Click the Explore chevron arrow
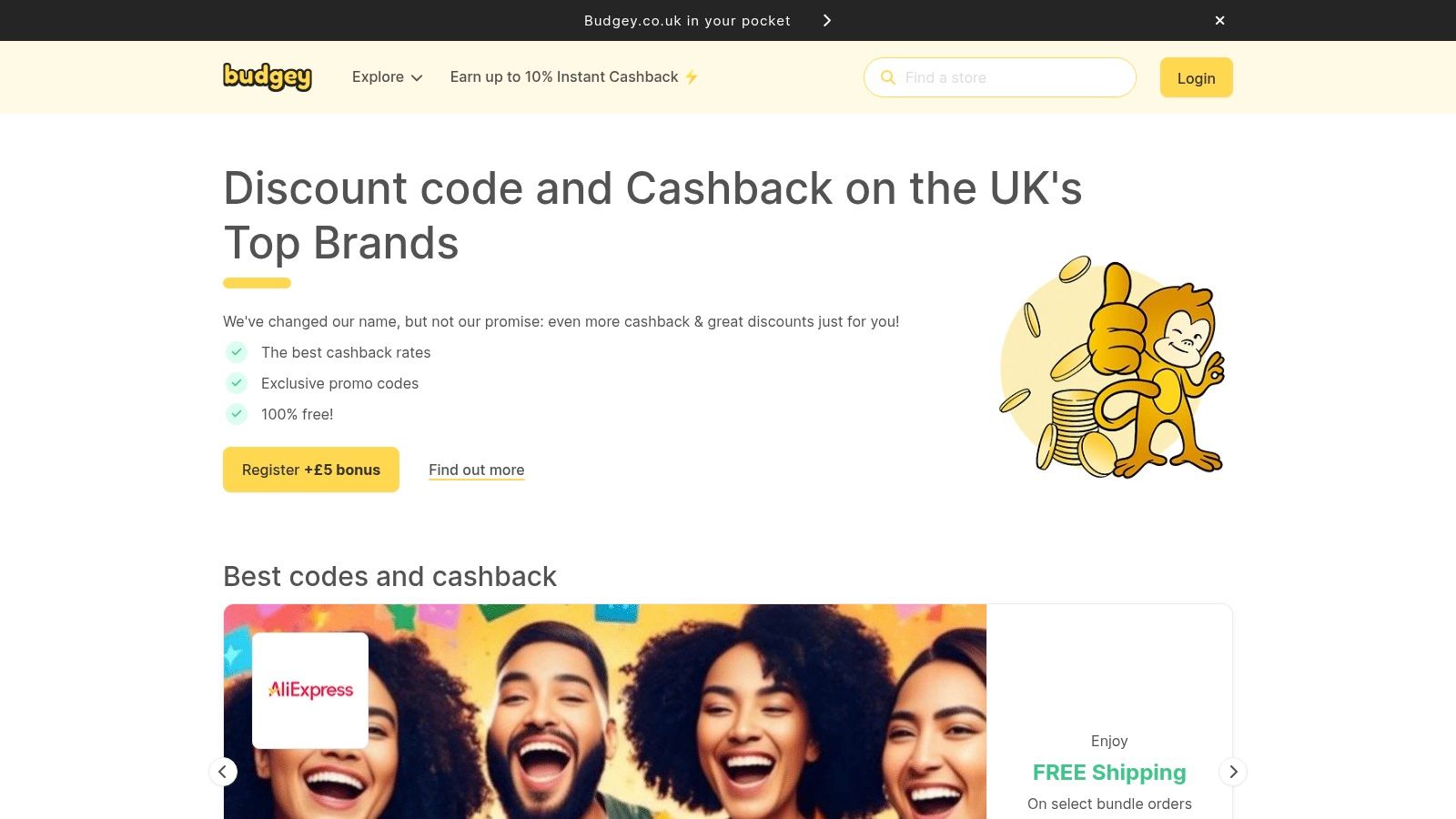1456x819 pixels. click(x=417, y=78)
